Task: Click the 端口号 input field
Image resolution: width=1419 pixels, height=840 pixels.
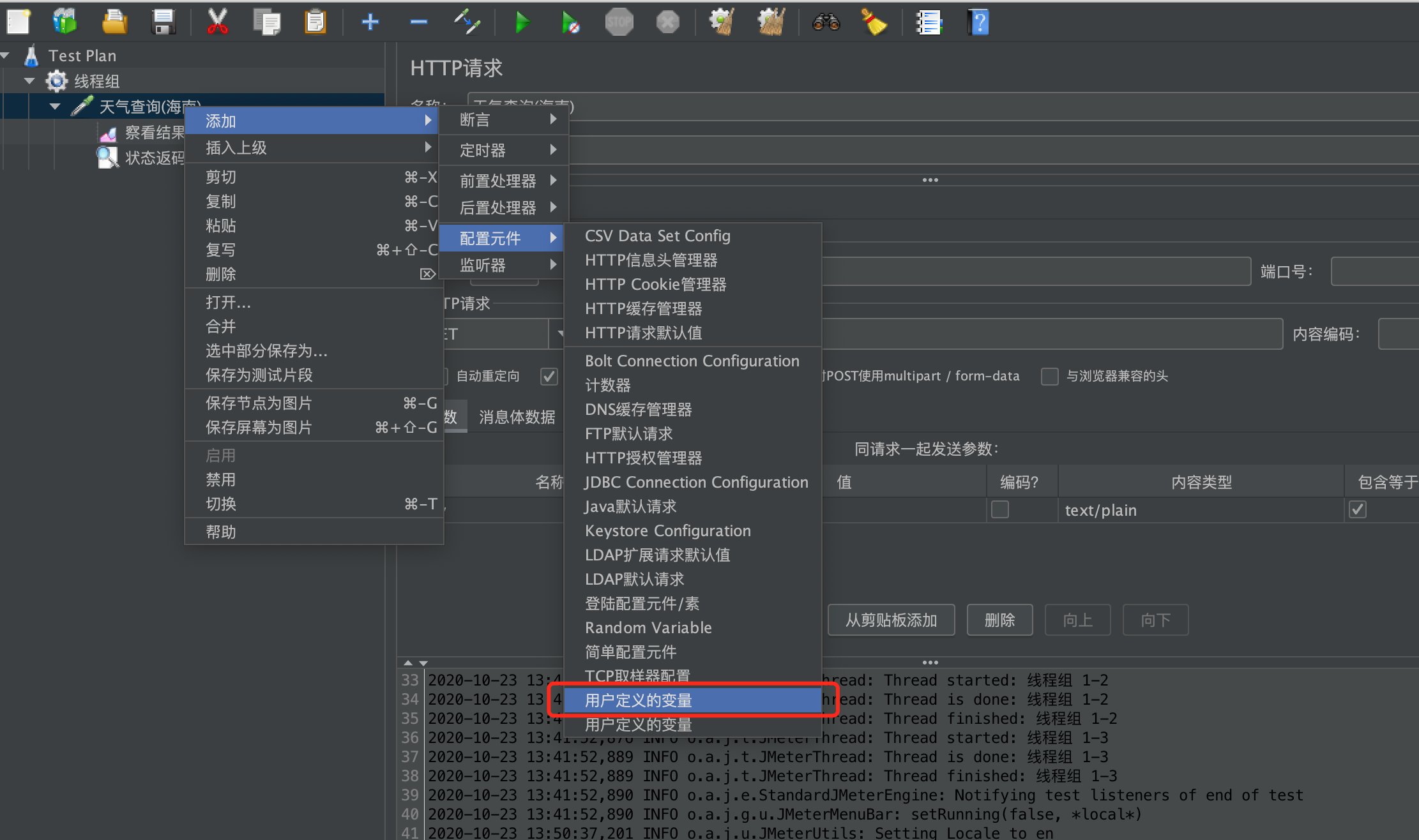Action: pos(1373,272)
